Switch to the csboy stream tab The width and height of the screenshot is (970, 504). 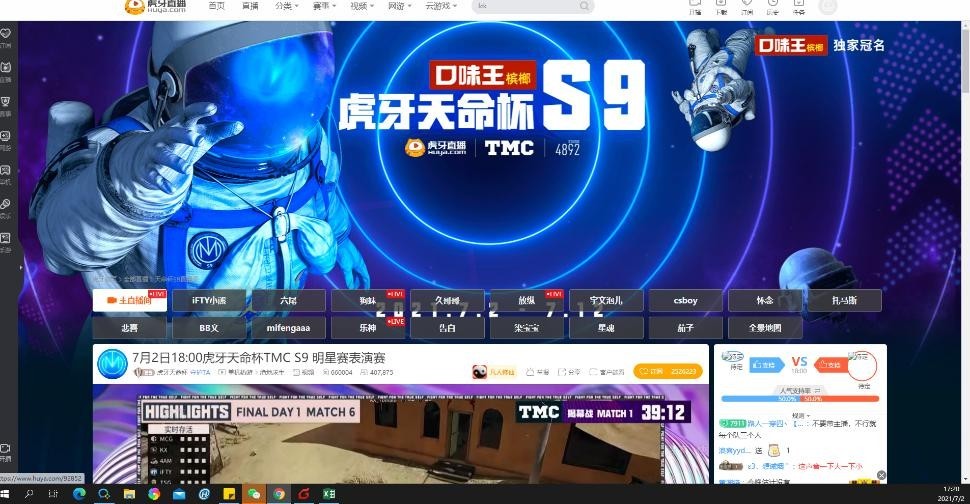point(685,301)
